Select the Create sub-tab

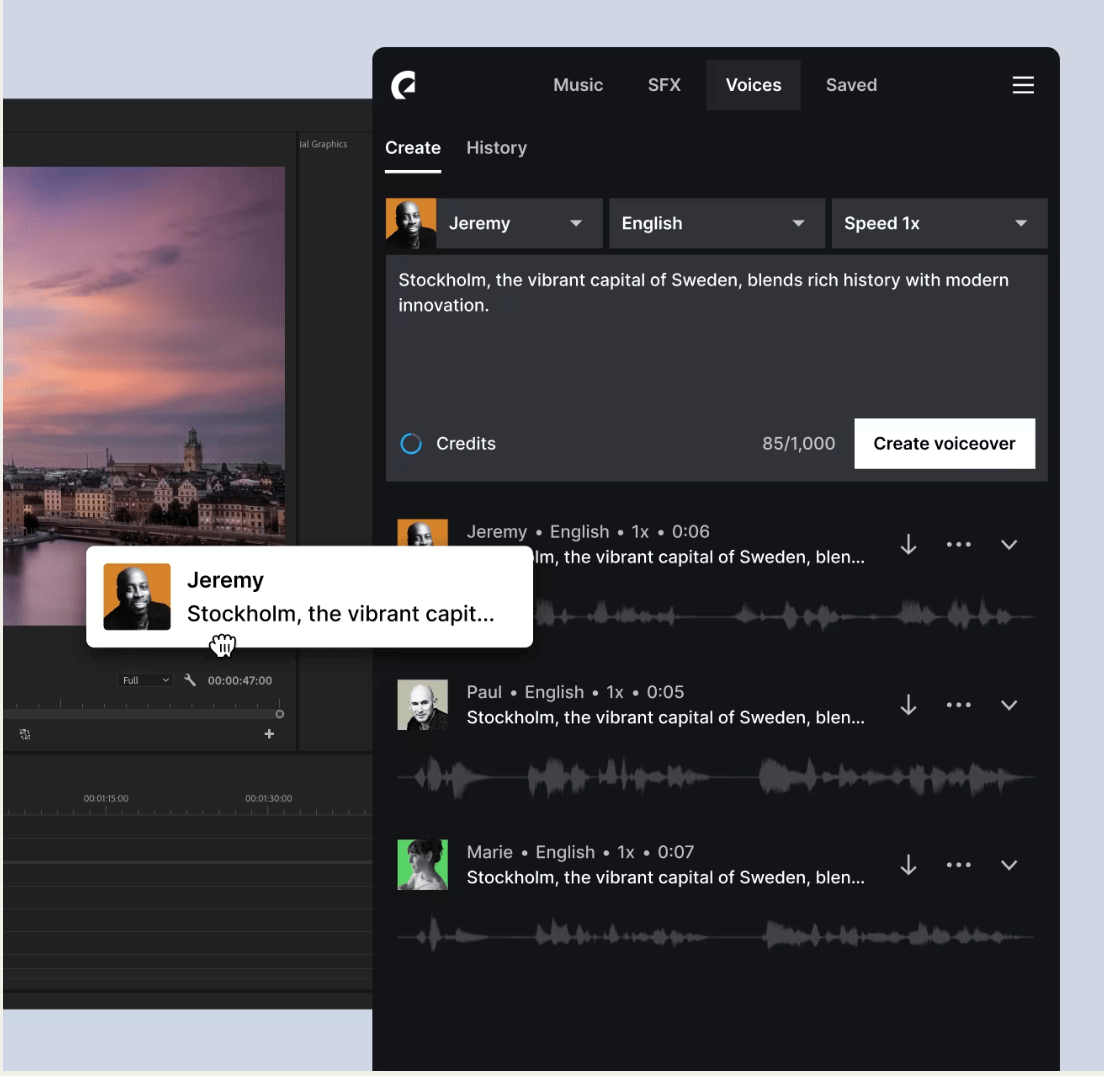(413, 148)
